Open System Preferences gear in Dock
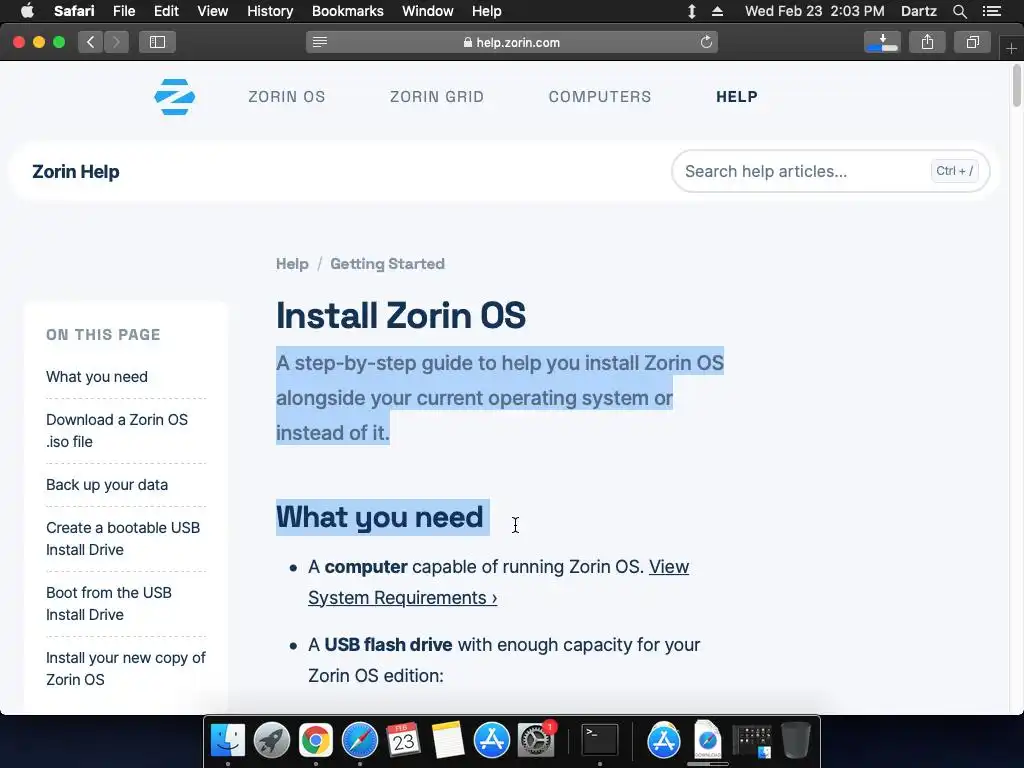This screenshot has width=1024, height=768. click(536, 740)
